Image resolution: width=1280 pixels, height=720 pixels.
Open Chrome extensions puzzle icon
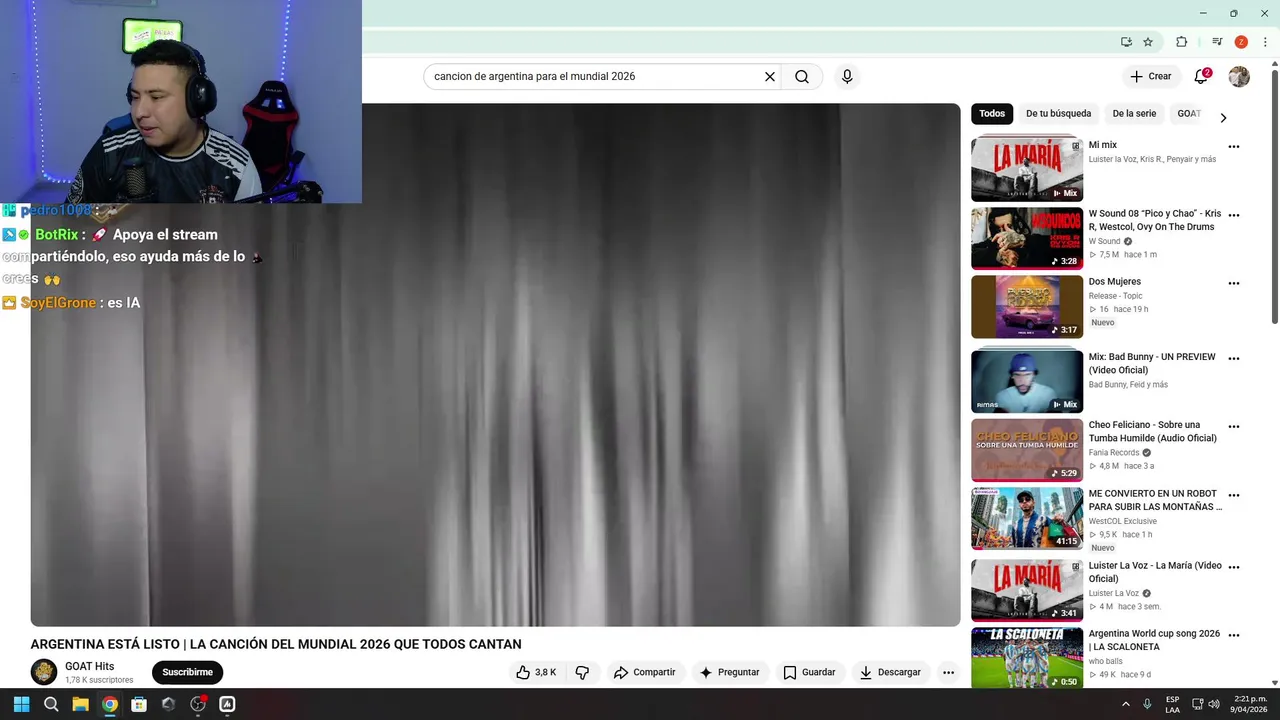coord(1182,42)
